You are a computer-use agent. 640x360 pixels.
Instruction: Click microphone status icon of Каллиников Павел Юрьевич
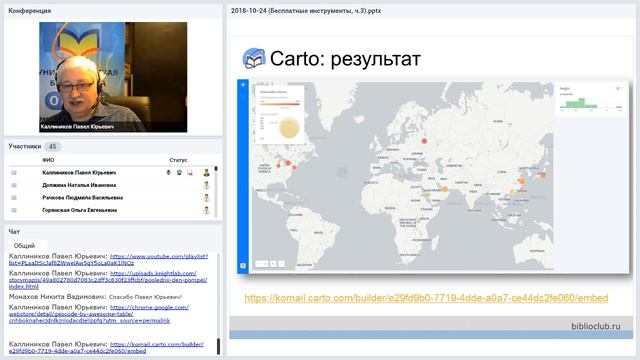click(x=168, y=173)
